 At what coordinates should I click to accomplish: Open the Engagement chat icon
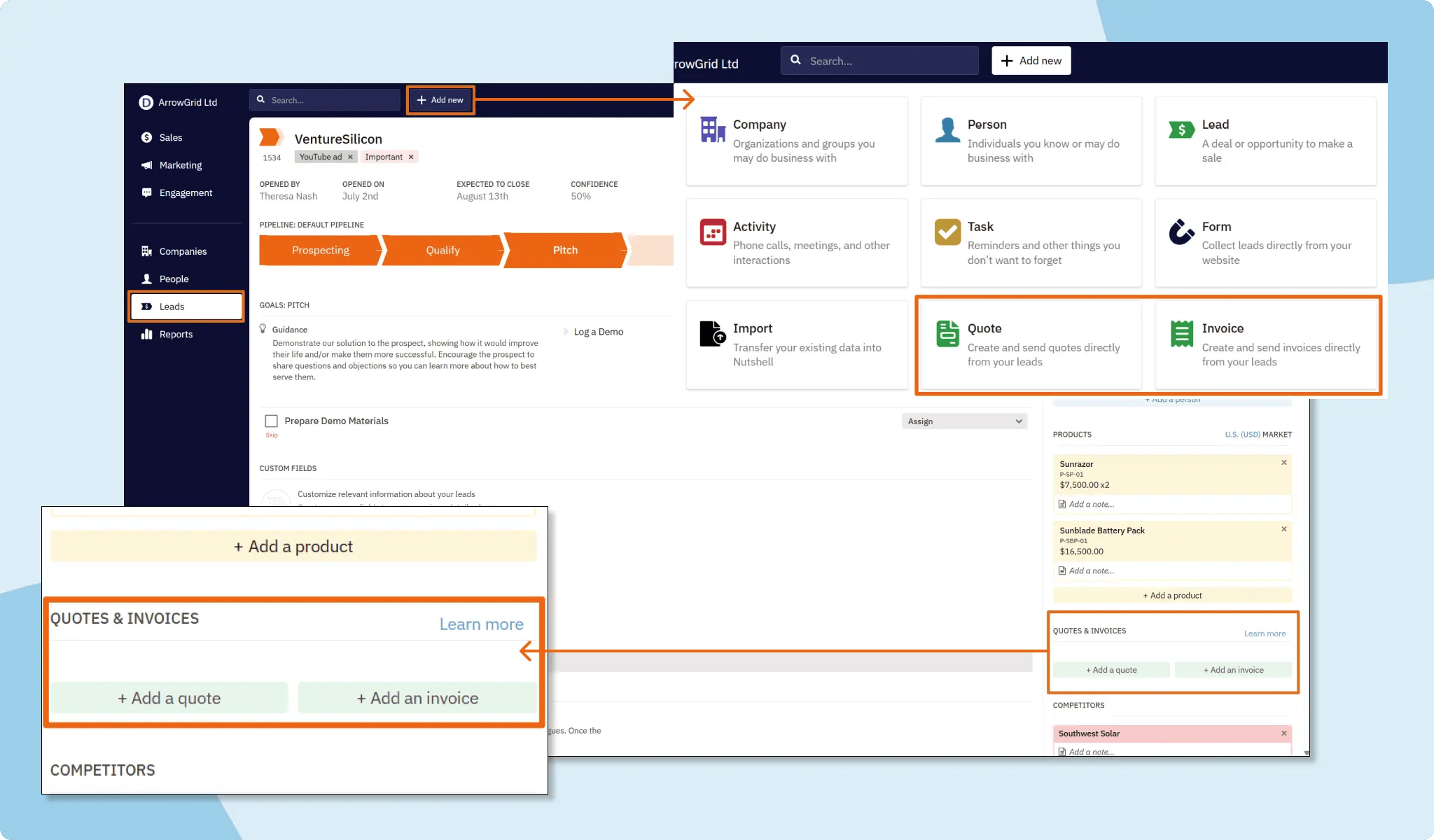coord(146,192)
